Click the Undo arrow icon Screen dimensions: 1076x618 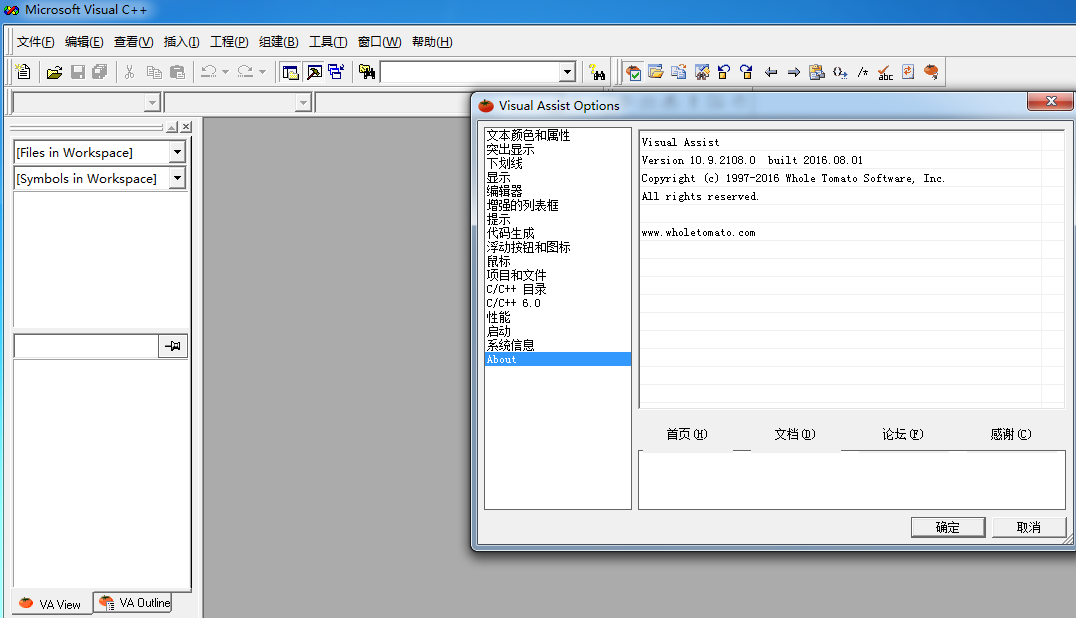209,72
